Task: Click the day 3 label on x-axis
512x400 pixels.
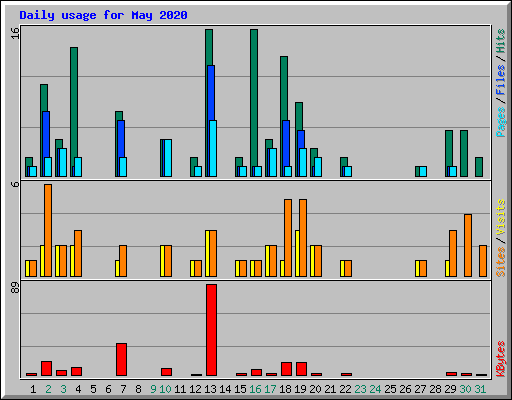Action: point(63,389)
